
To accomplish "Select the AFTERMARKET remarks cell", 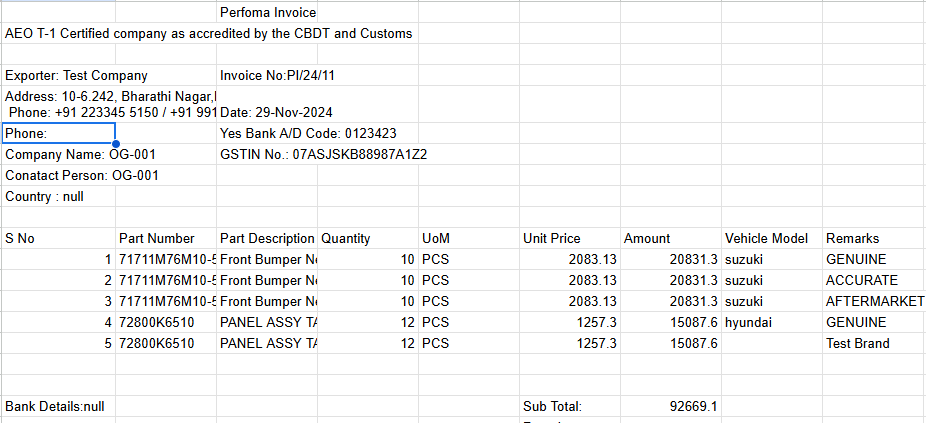I will point(870,302).
